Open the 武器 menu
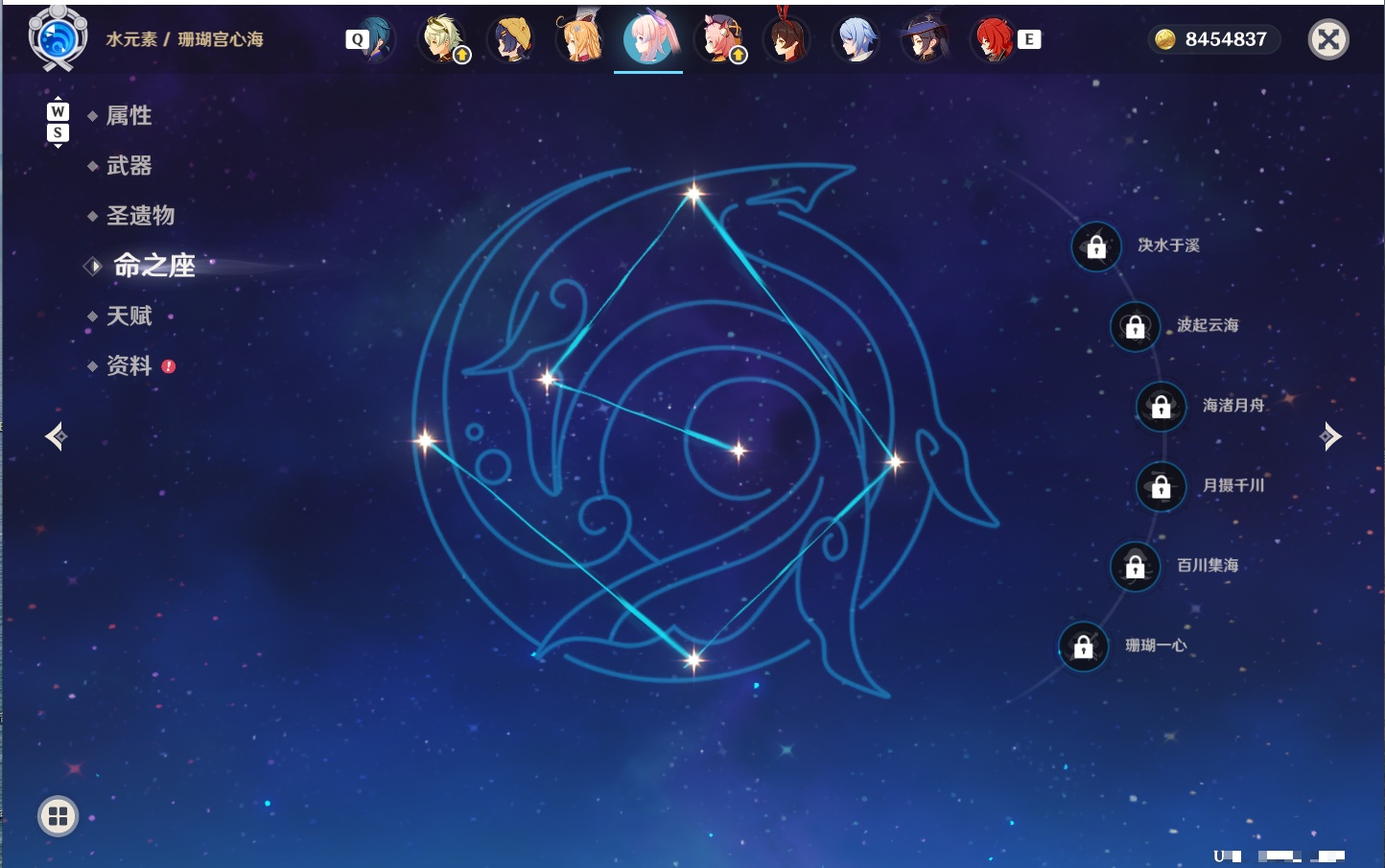The height and width of the screenshot is (868, 1385). click(129, 166)
